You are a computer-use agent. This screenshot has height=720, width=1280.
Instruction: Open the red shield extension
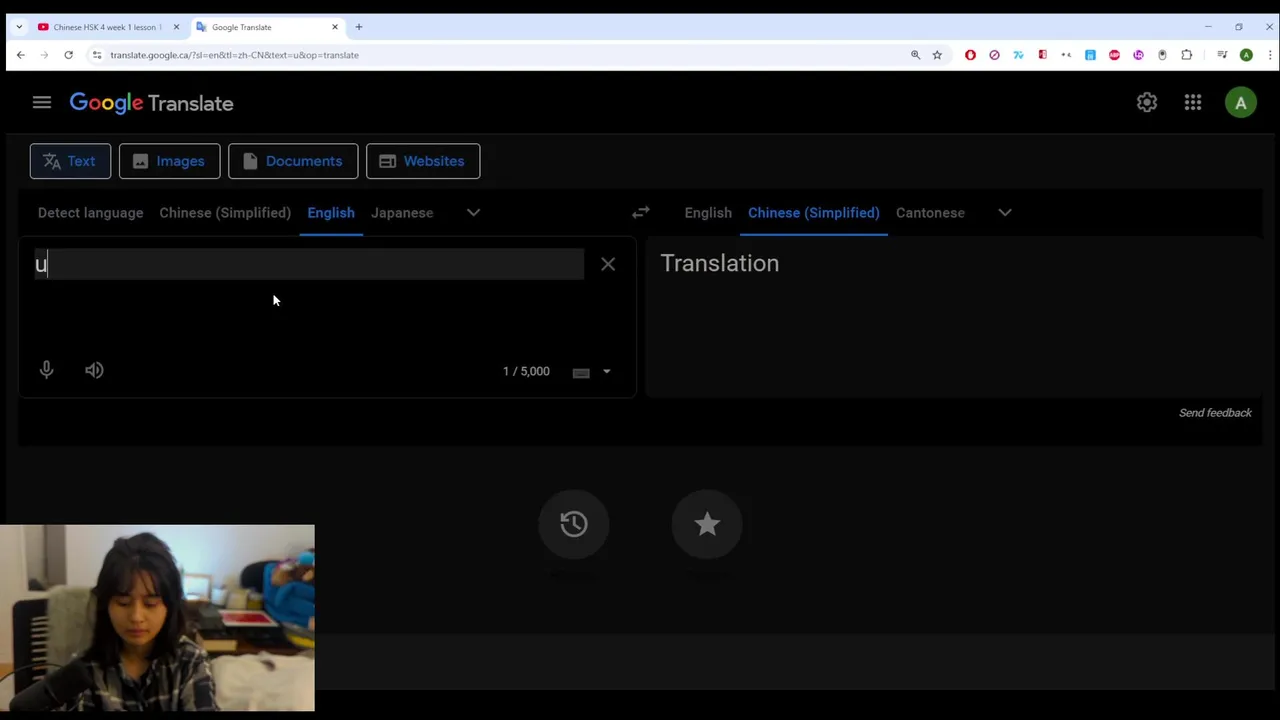(x=970, y=55)
